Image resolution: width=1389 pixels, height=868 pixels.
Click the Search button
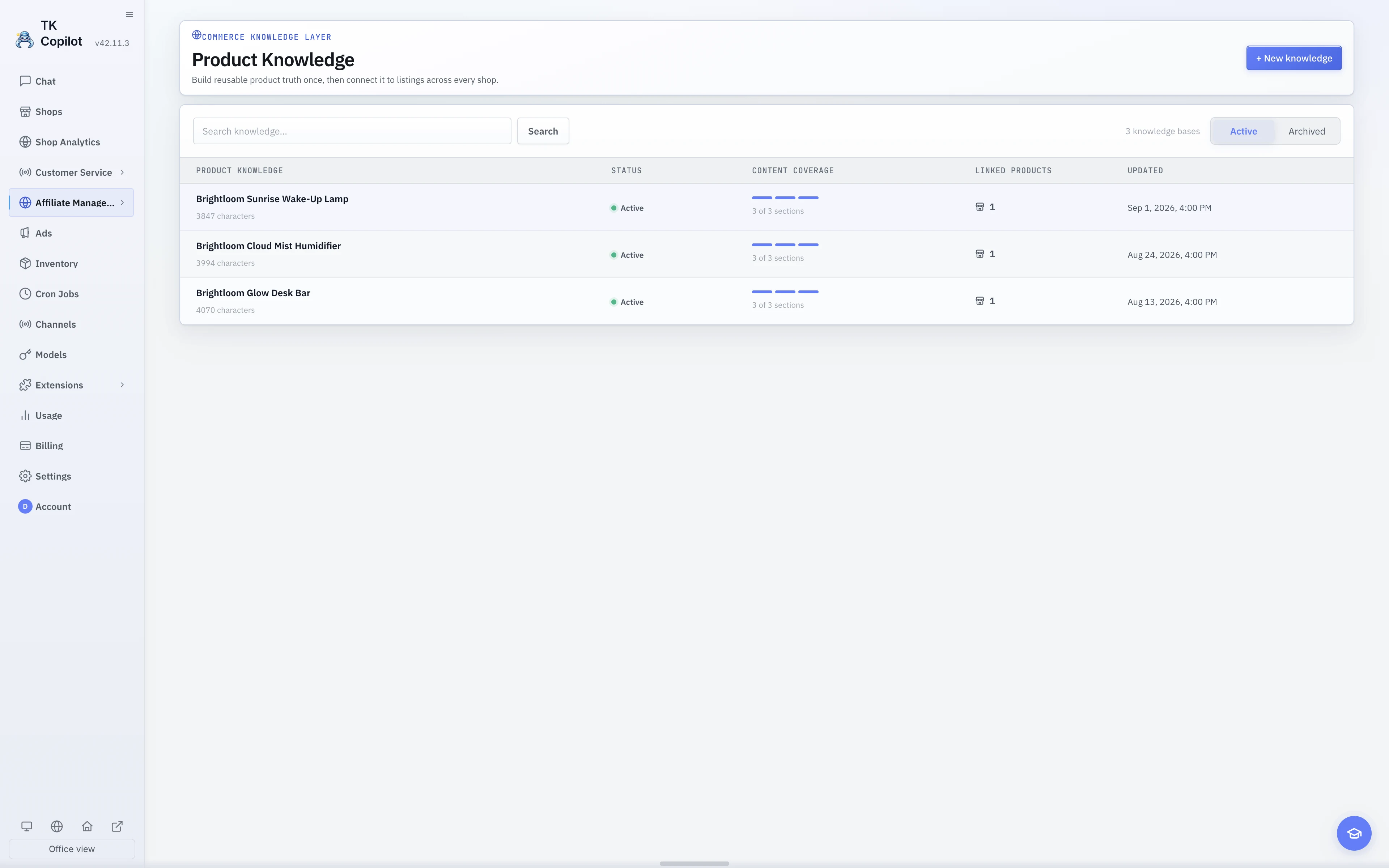543,131
